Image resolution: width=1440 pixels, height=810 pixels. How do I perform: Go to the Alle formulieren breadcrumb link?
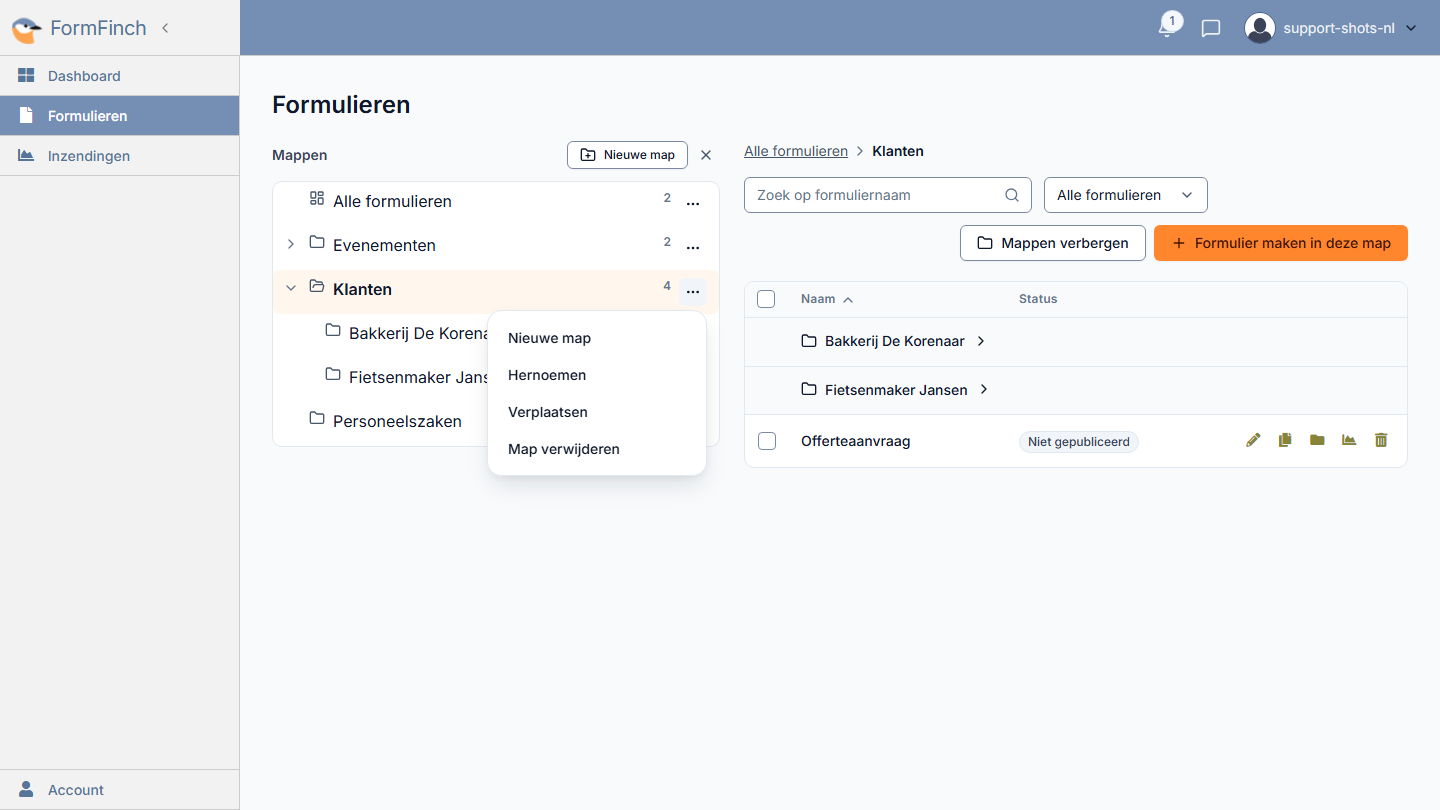pos(796,151)
